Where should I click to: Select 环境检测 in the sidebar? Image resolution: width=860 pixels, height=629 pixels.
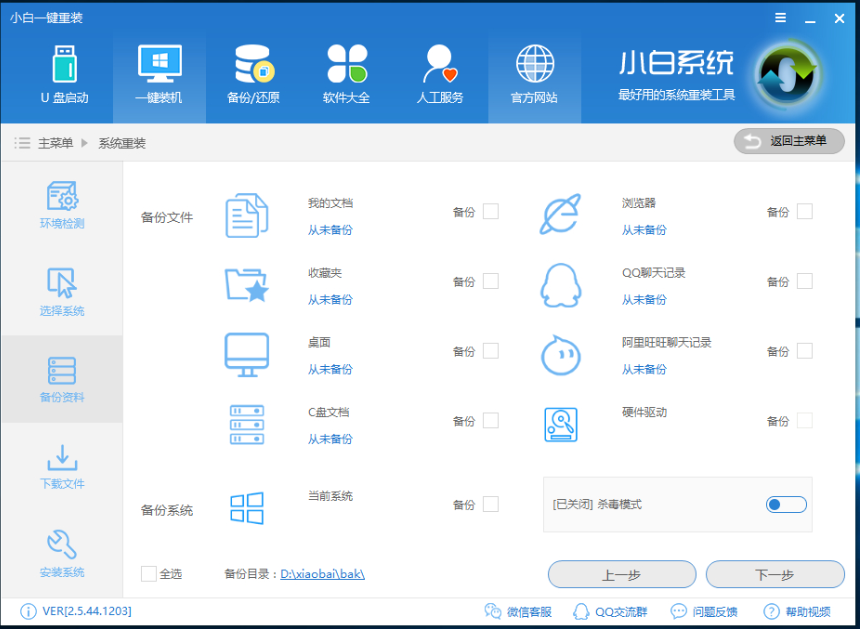62,207
